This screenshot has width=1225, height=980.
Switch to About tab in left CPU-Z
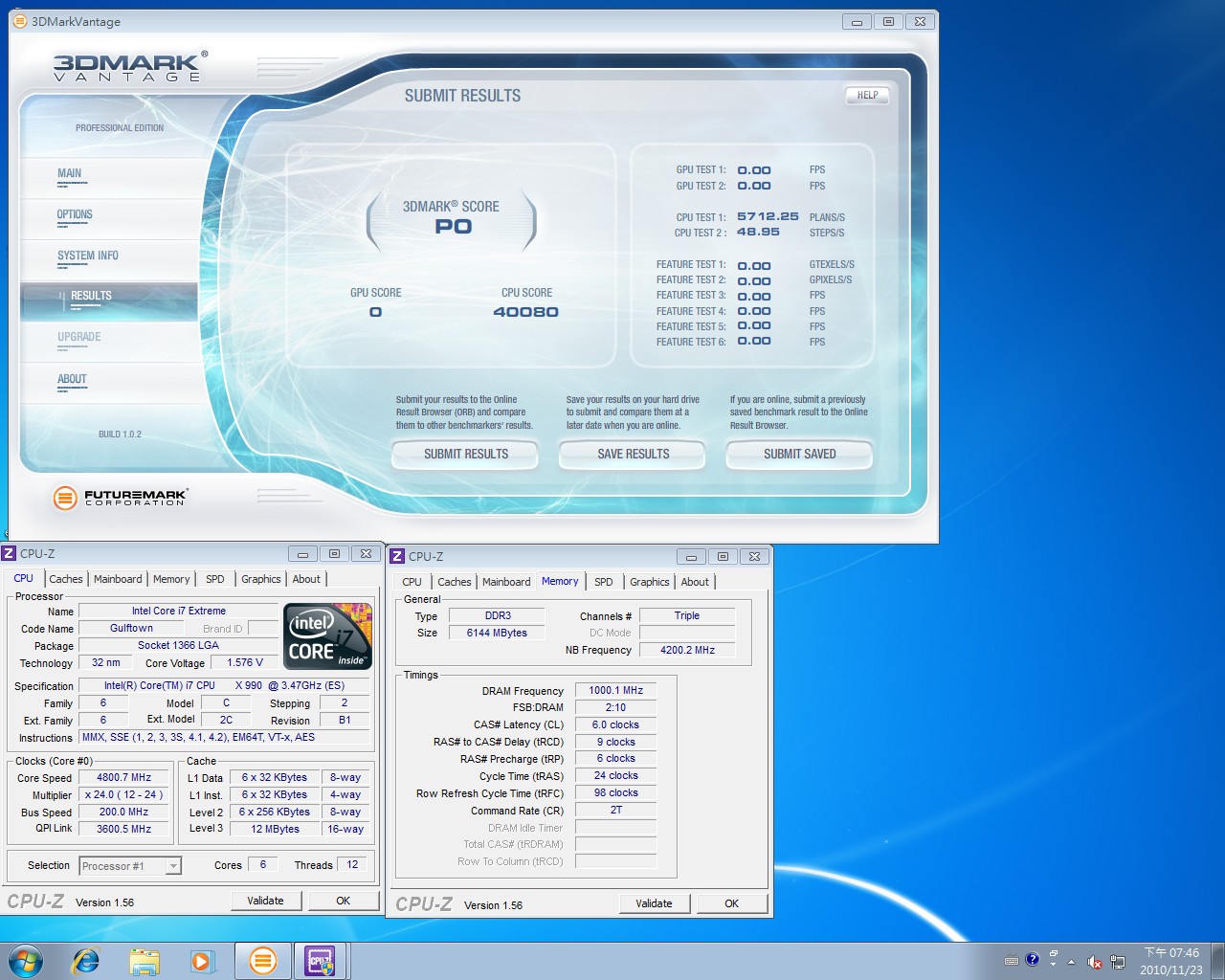pos(306,579)
